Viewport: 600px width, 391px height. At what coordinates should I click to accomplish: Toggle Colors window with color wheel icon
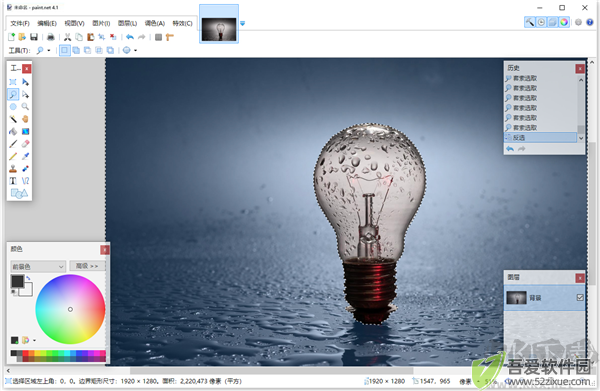564,22
